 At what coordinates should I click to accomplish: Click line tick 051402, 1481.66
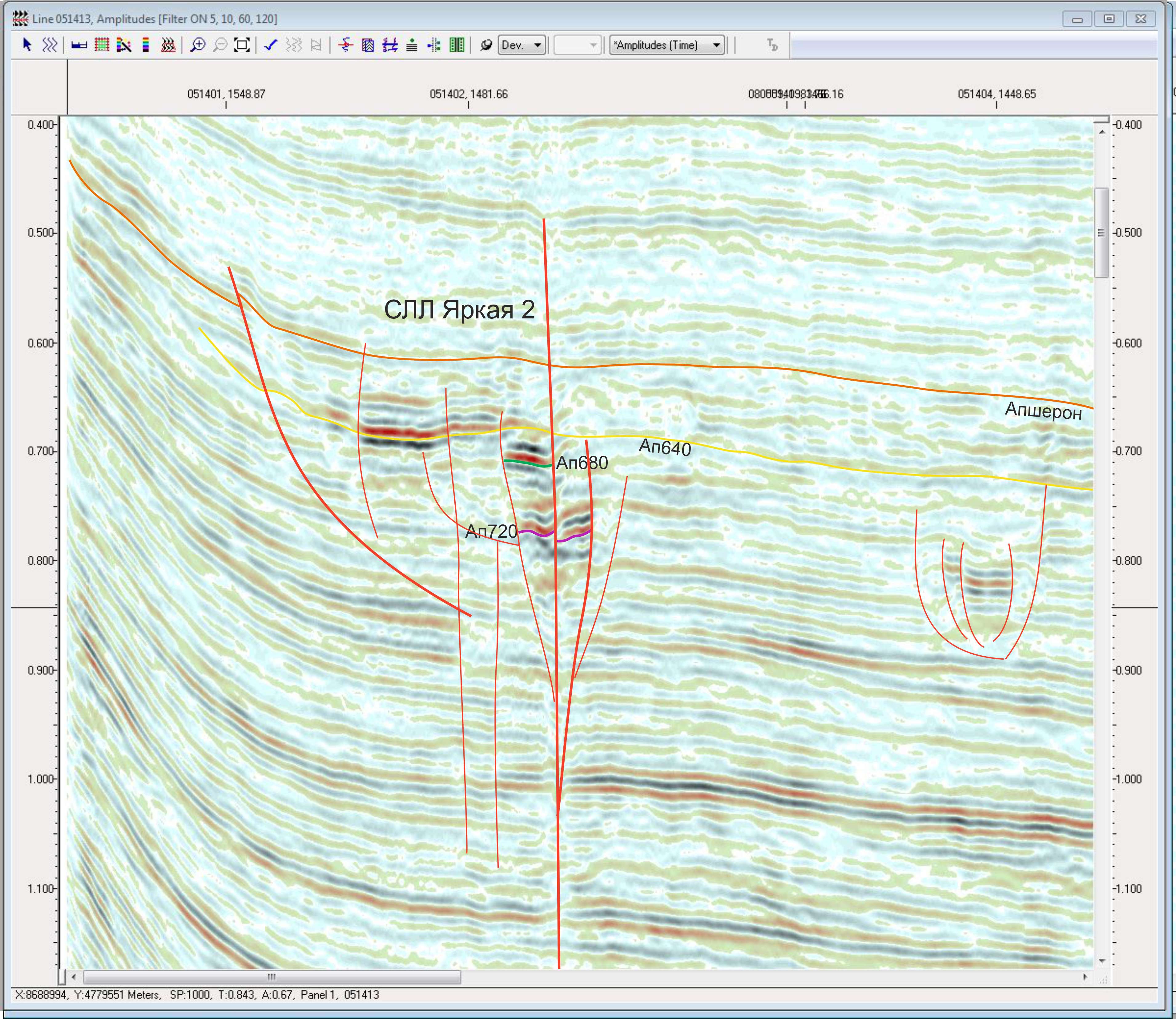(468, 95)
